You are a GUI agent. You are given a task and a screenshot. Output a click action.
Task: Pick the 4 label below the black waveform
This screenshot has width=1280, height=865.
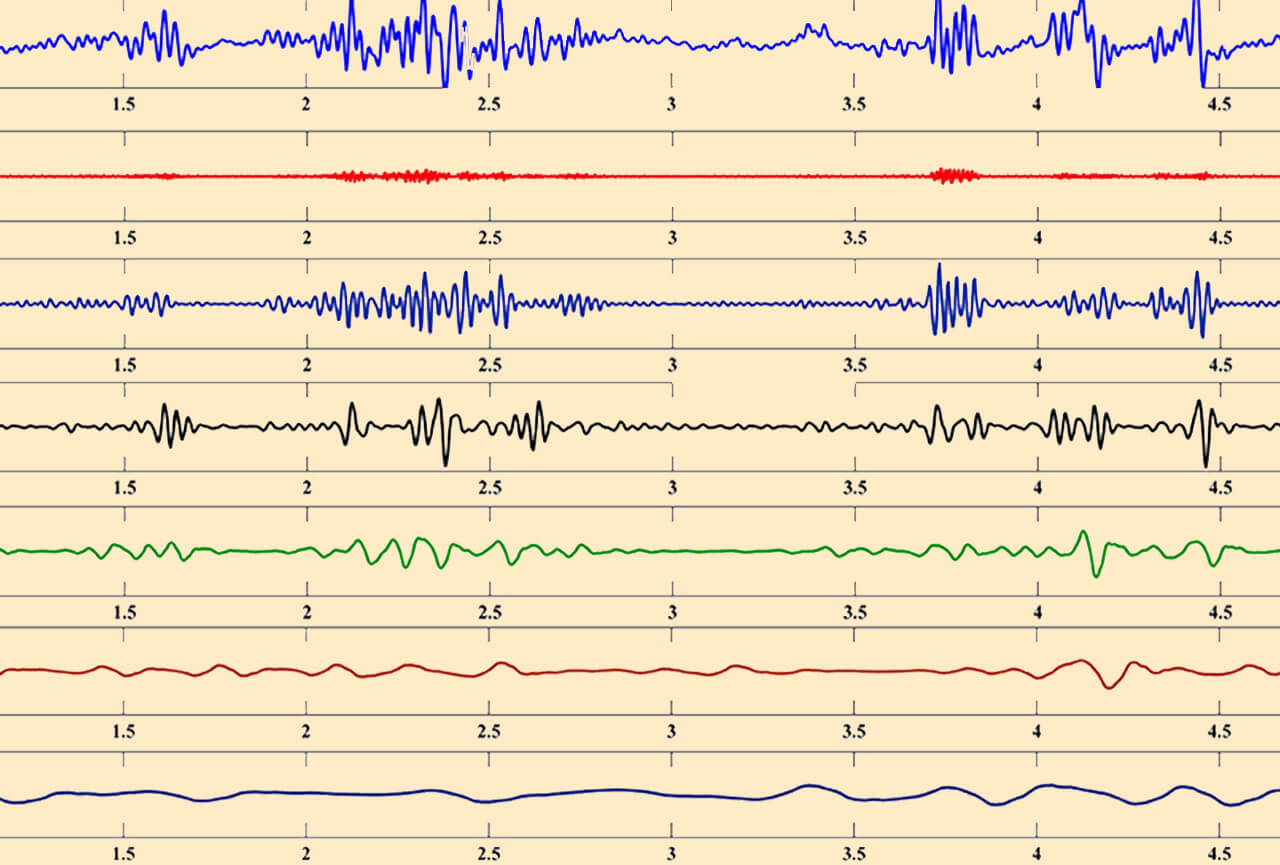(1038, 488)
